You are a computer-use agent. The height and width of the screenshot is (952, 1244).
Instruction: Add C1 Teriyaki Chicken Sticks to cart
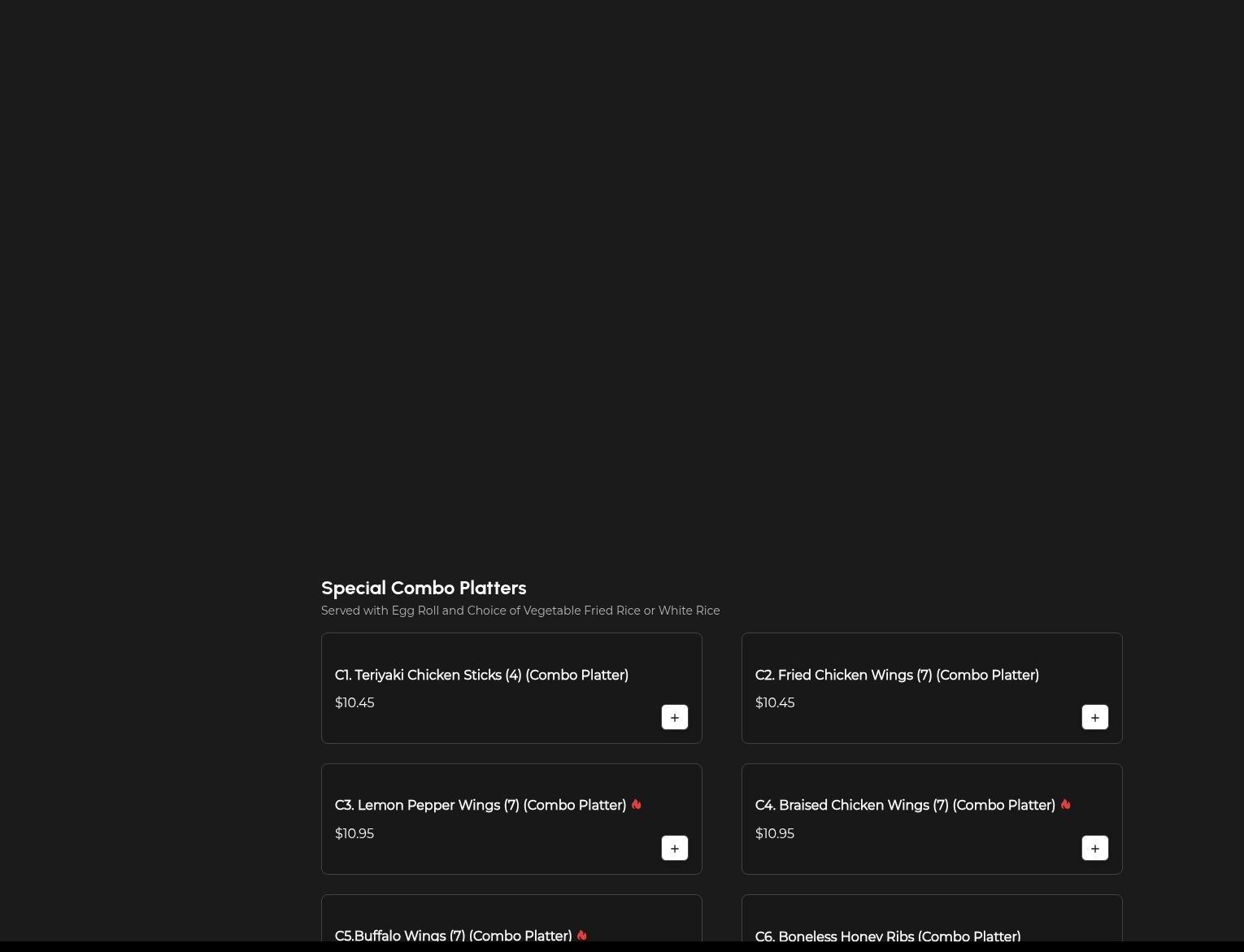pos(674,717)
